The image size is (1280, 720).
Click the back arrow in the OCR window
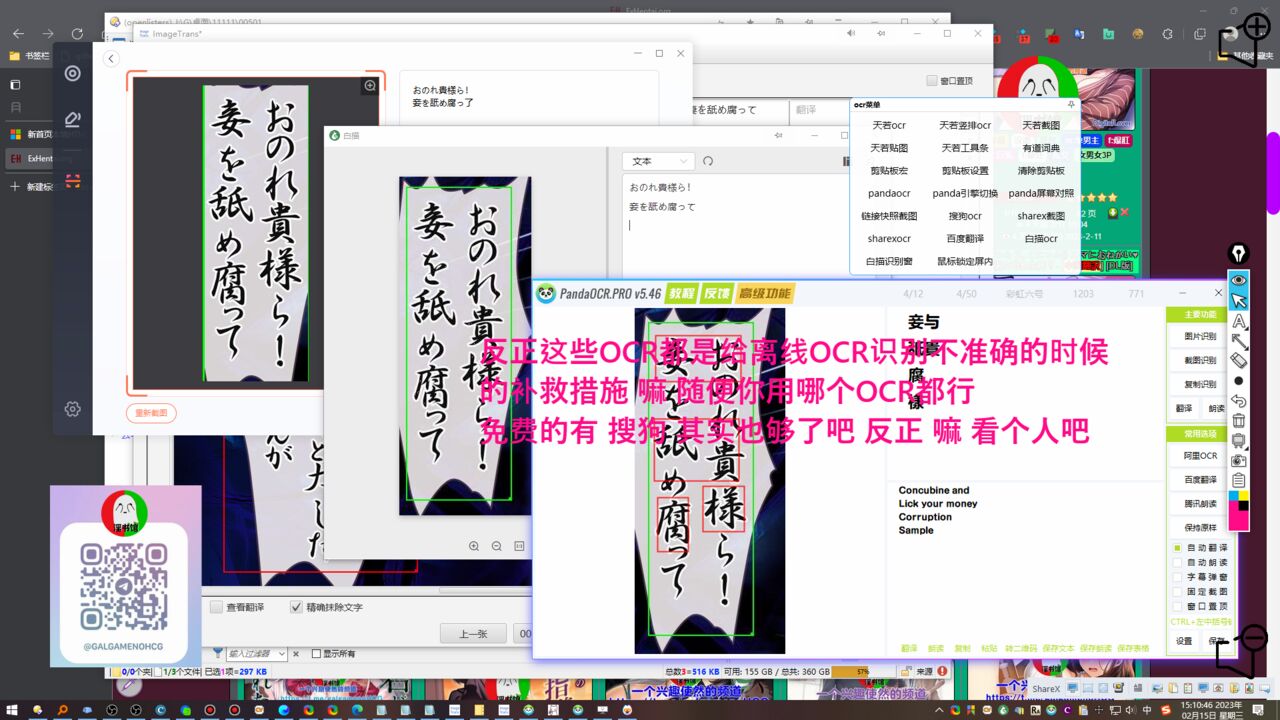point(111,59)
